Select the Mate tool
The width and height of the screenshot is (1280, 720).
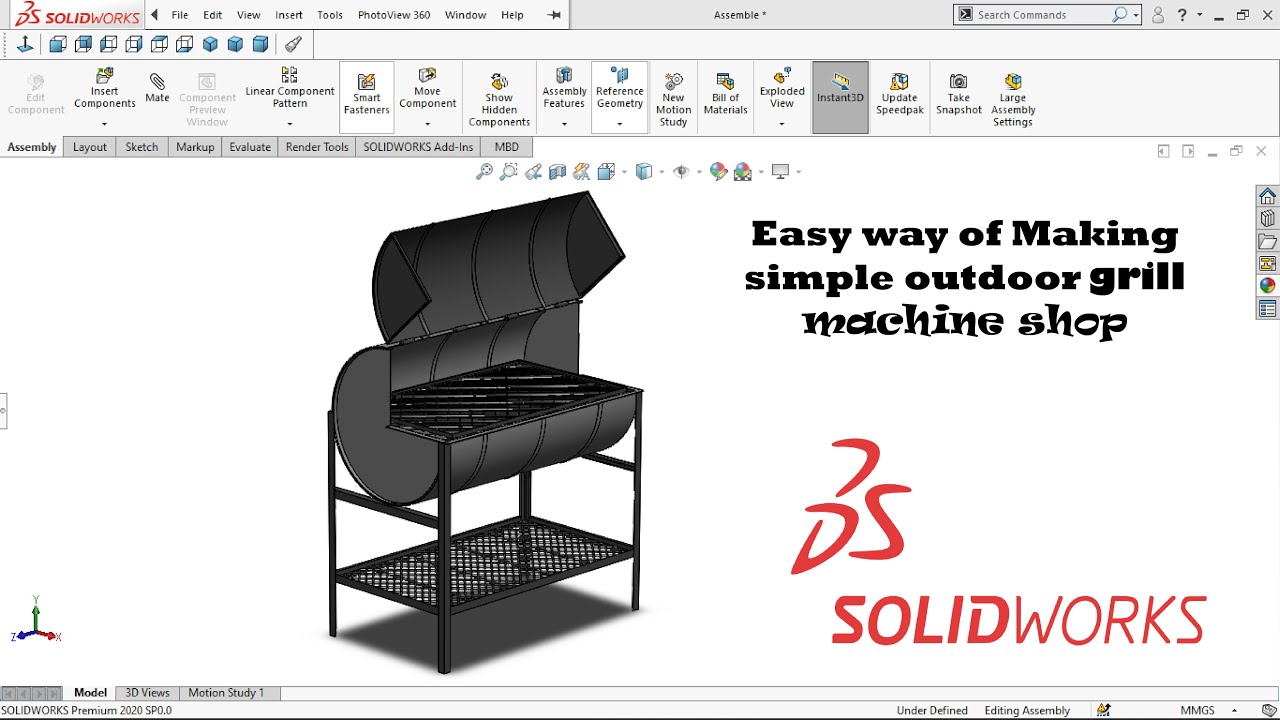[x=157, y=88]
